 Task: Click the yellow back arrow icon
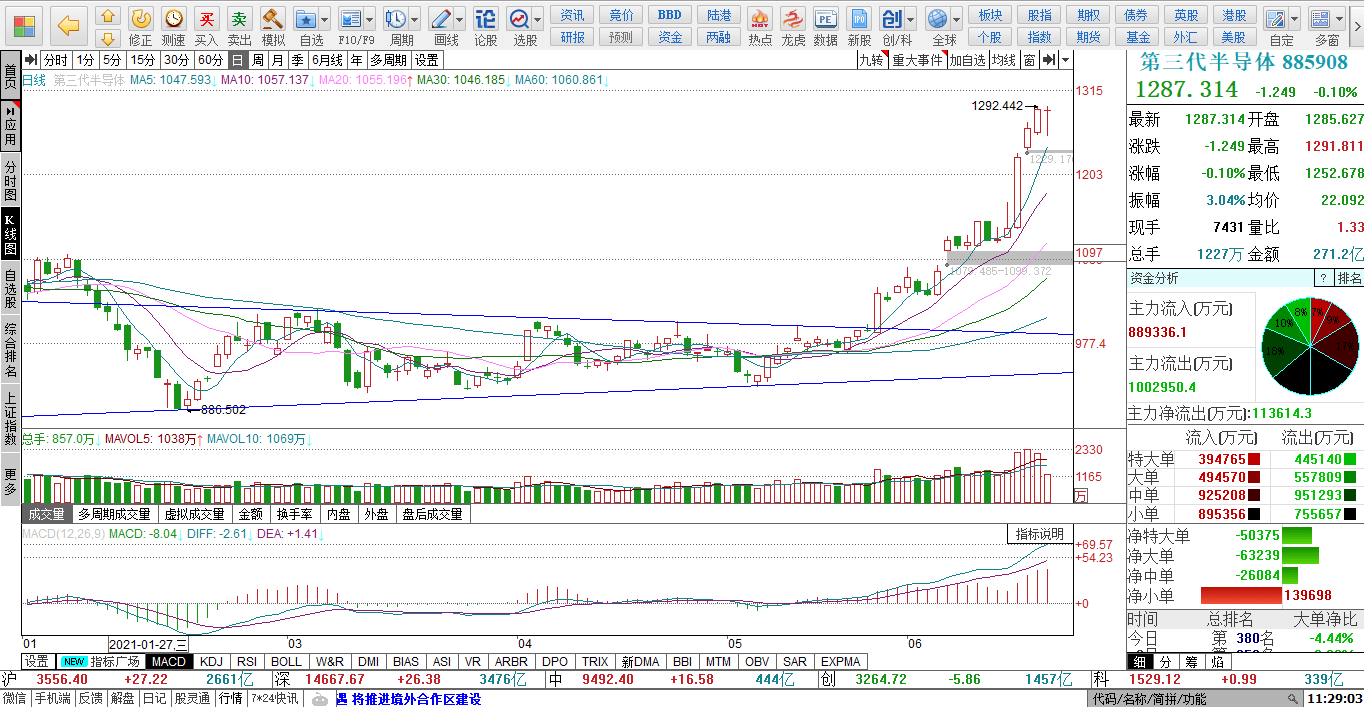click(68, 25)
